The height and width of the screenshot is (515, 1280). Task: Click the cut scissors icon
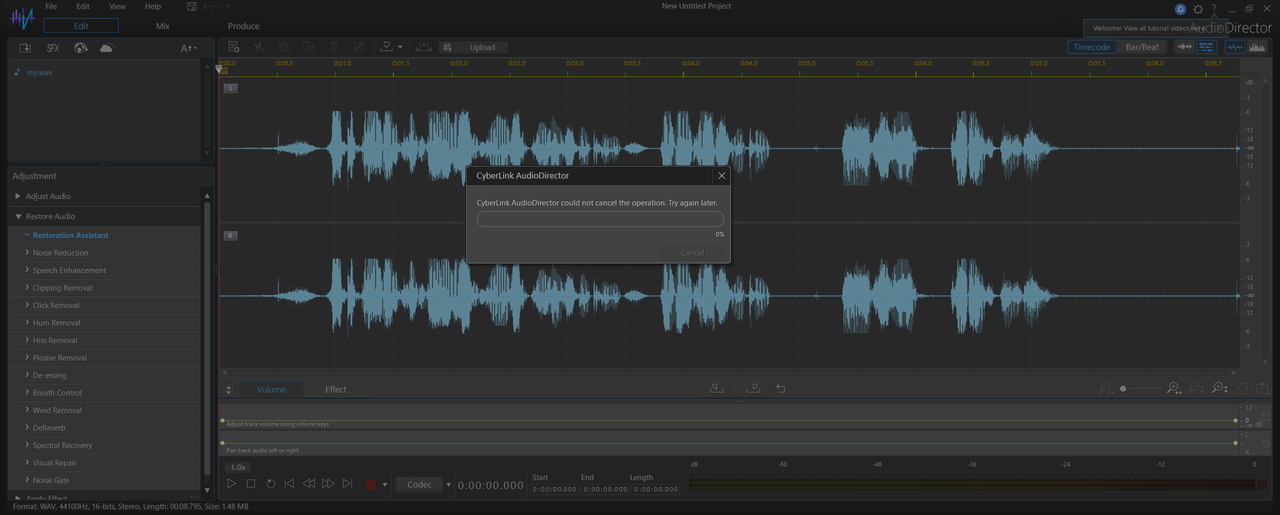[x=258, y=47]
